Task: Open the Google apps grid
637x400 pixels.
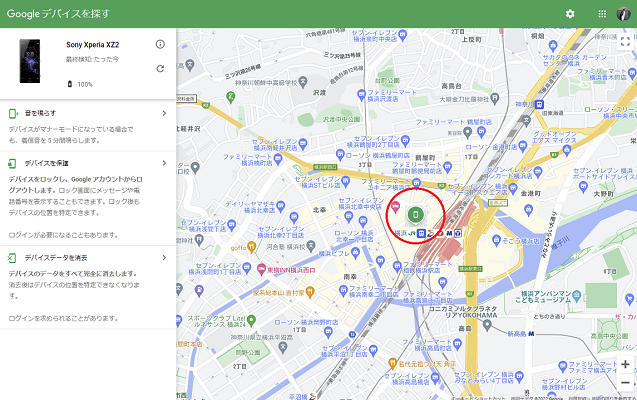Action: 602,14
